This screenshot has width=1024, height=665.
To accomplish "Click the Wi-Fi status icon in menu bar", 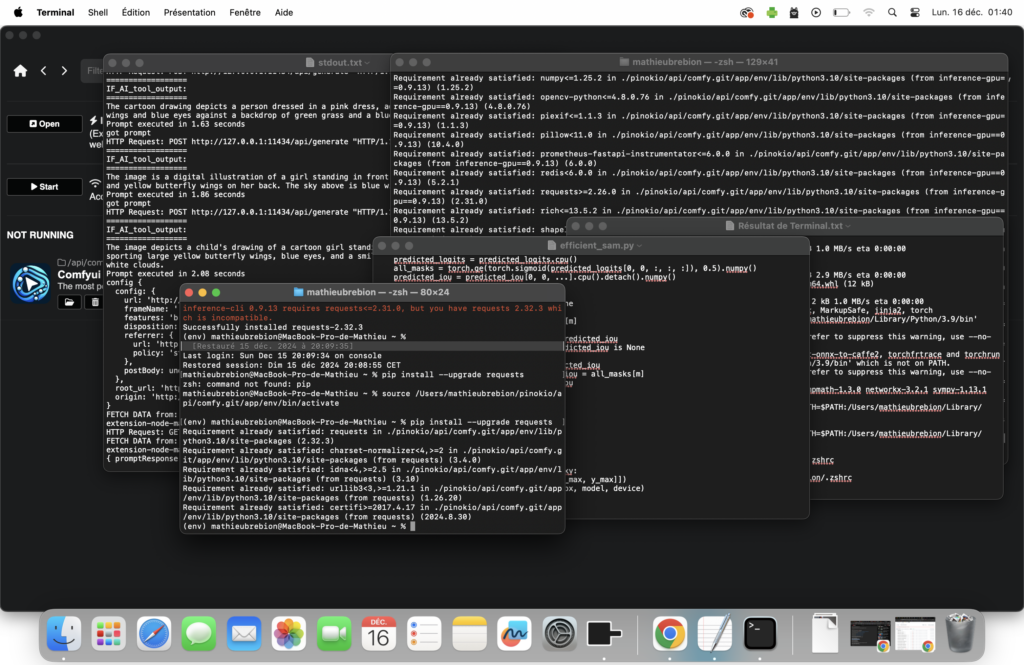I will click(868, 13).
